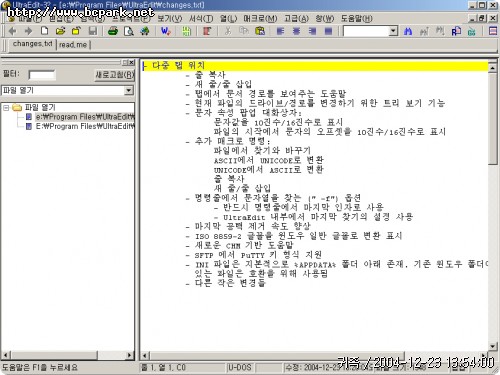Create a new blank file

pos(44,31)
